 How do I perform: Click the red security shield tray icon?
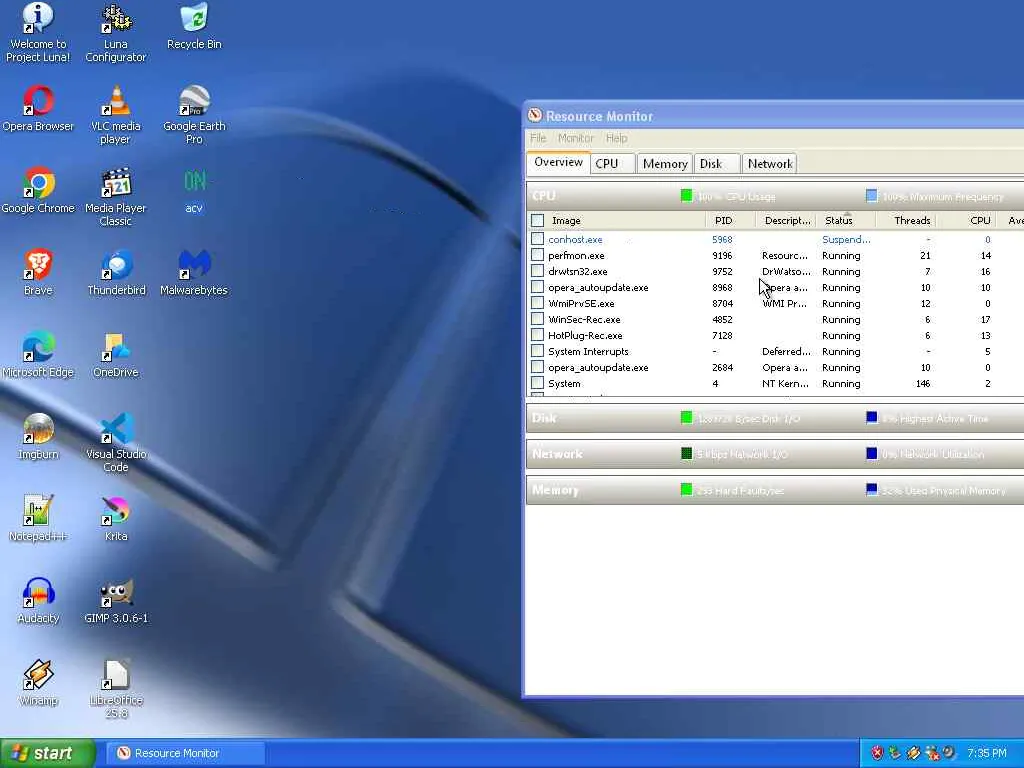tap(877, 753)
